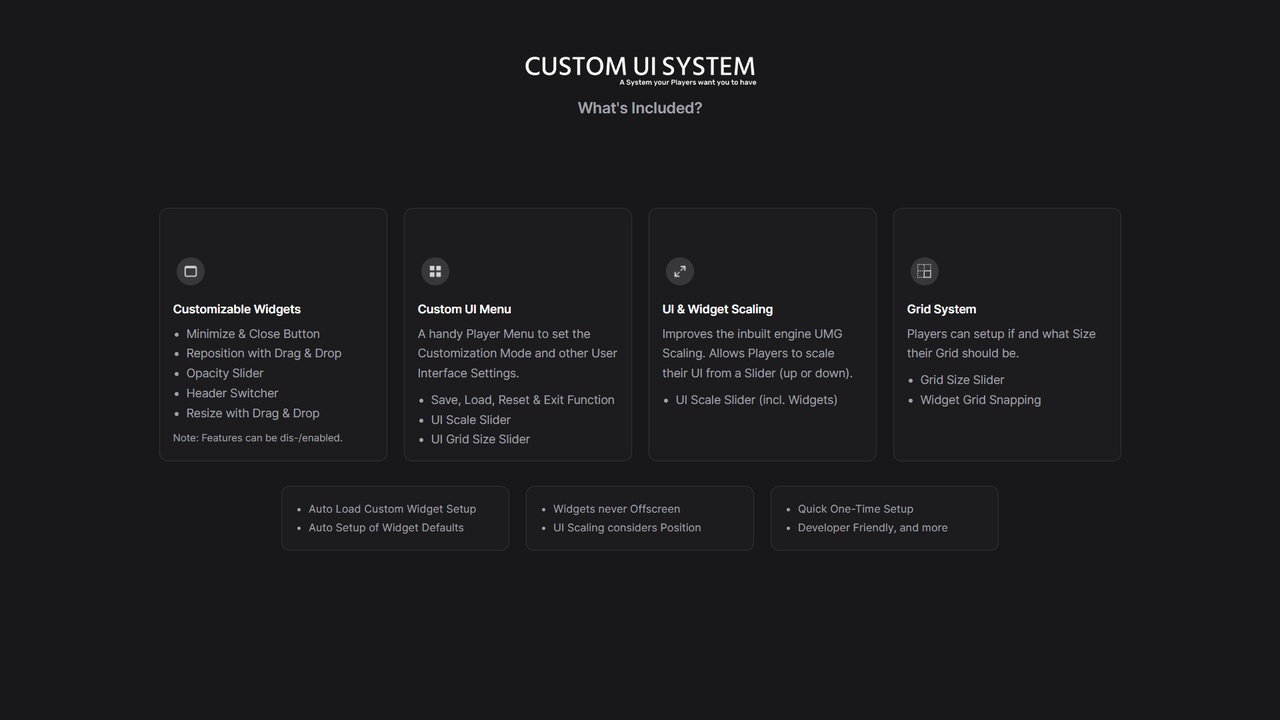Click the note 'Features can be dis-/enabled.'
Image resolution: width=1280 pixels, height=720 pixels.
(x=258, y=438)
